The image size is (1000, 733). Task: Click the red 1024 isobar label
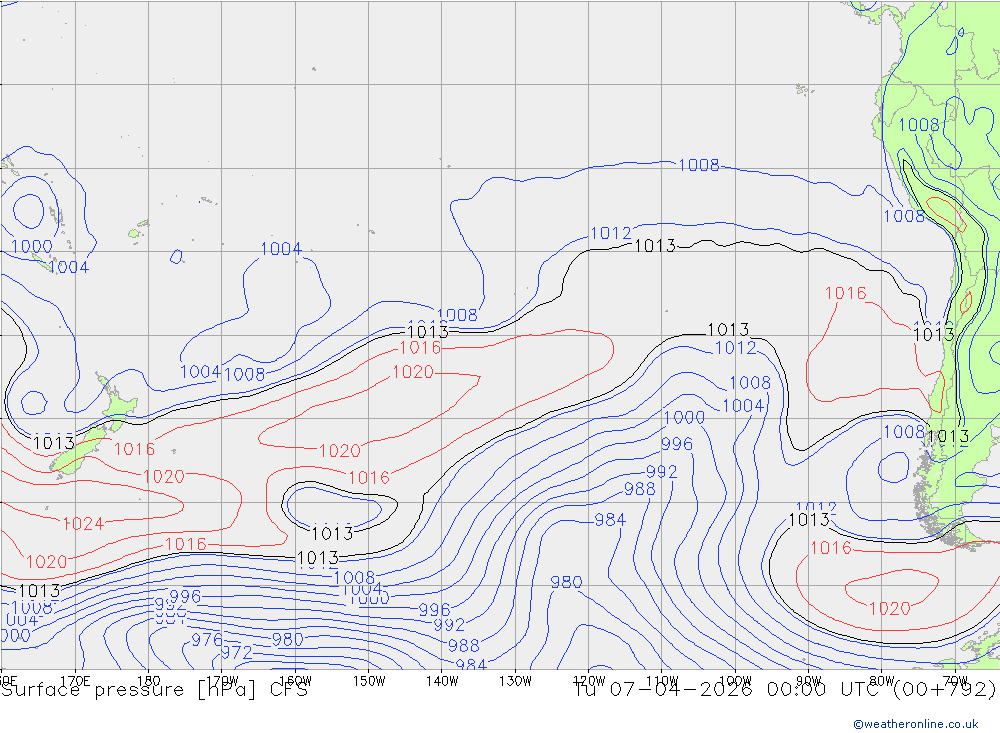coord(83,524)
